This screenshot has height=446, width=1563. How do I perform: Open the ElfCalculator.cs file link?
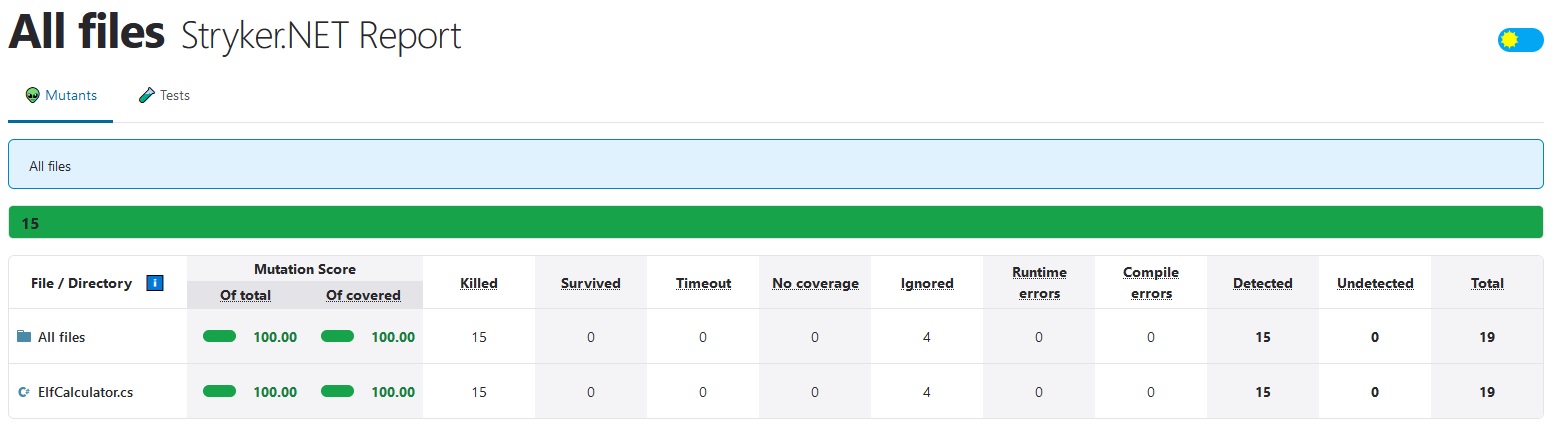point(85,392)
